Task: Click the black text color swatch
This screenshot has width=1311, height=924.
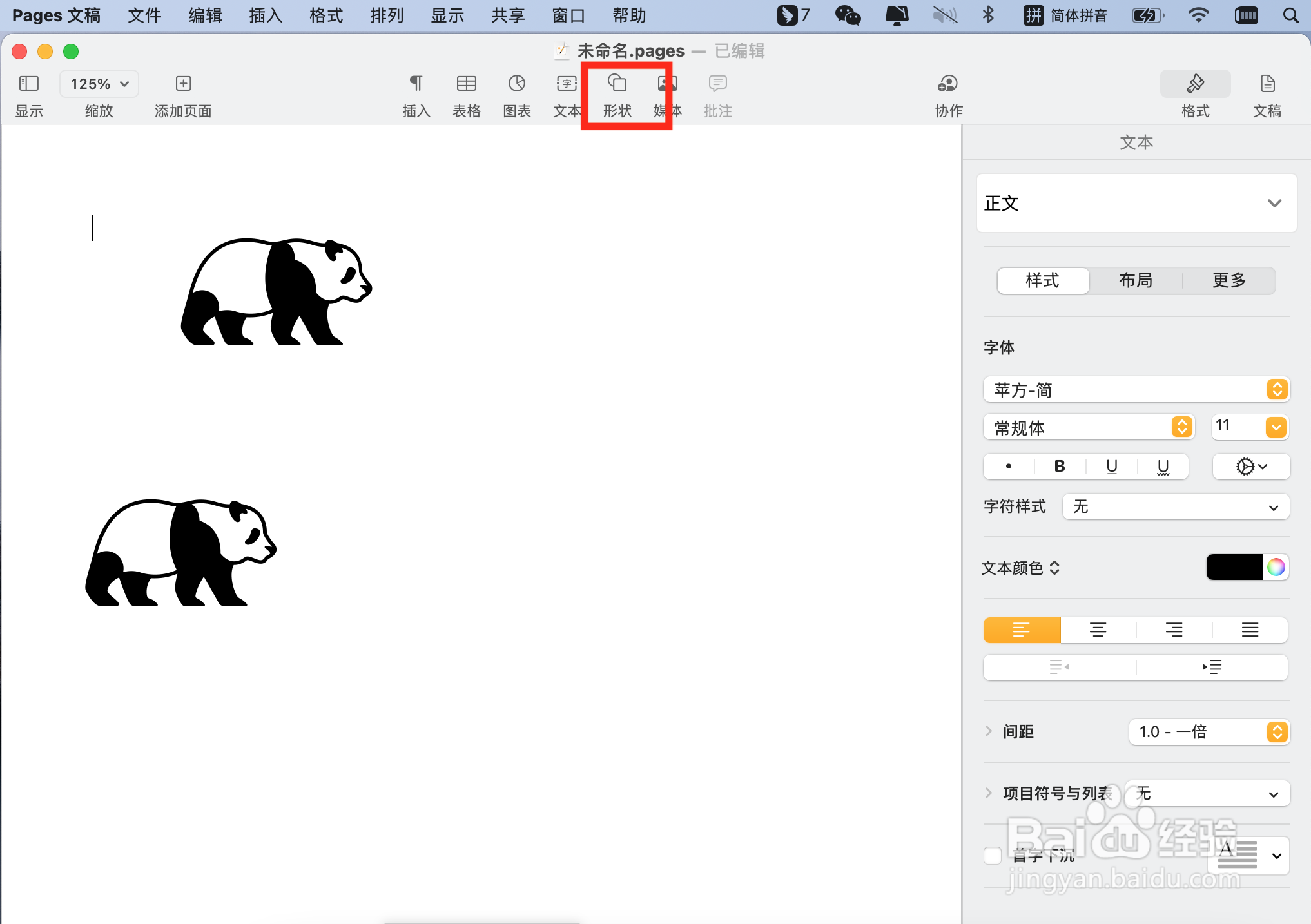Action: pos(1234,567)
